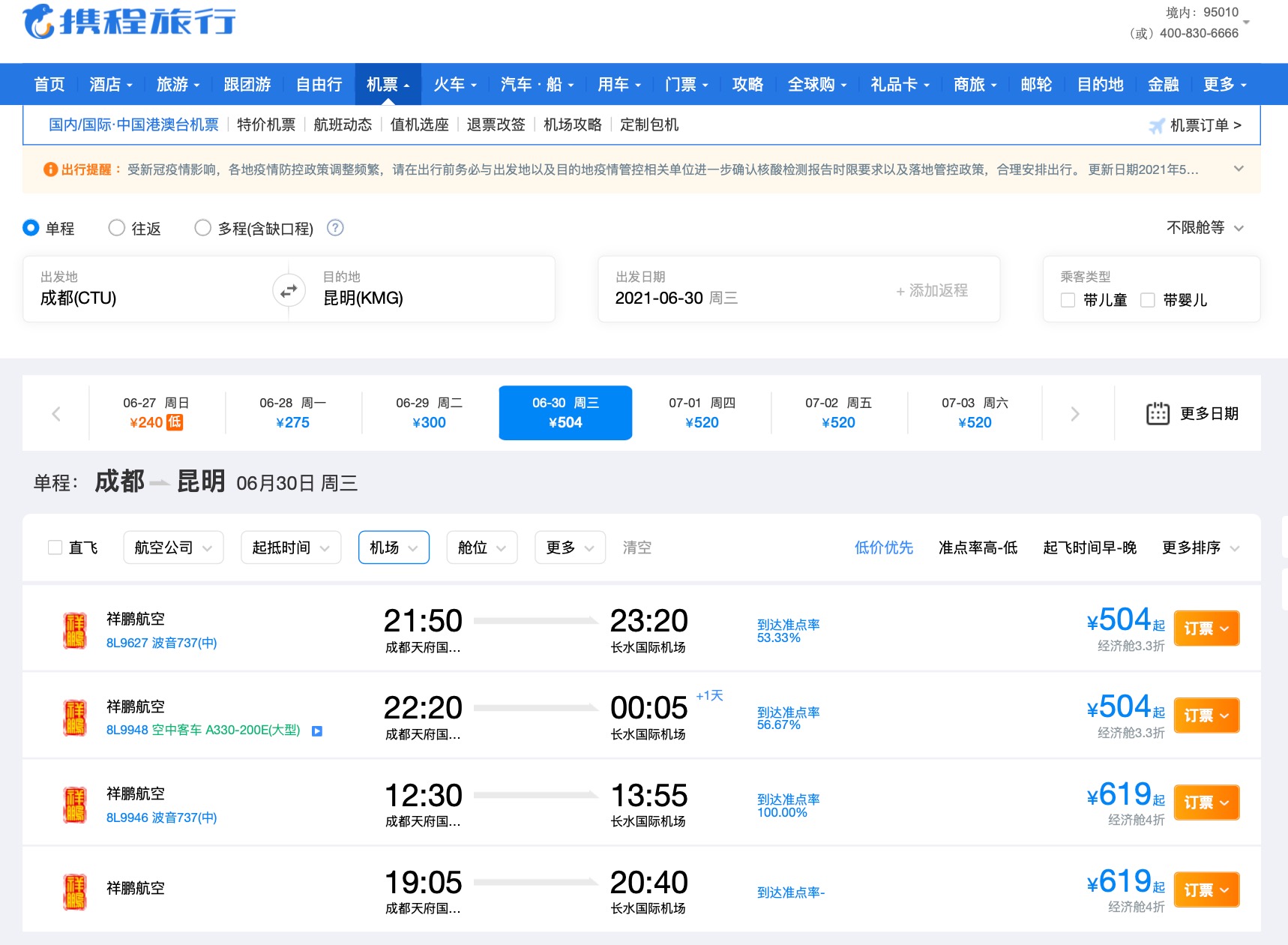Open the 金融 nav item

click(x=1163, y=84)
